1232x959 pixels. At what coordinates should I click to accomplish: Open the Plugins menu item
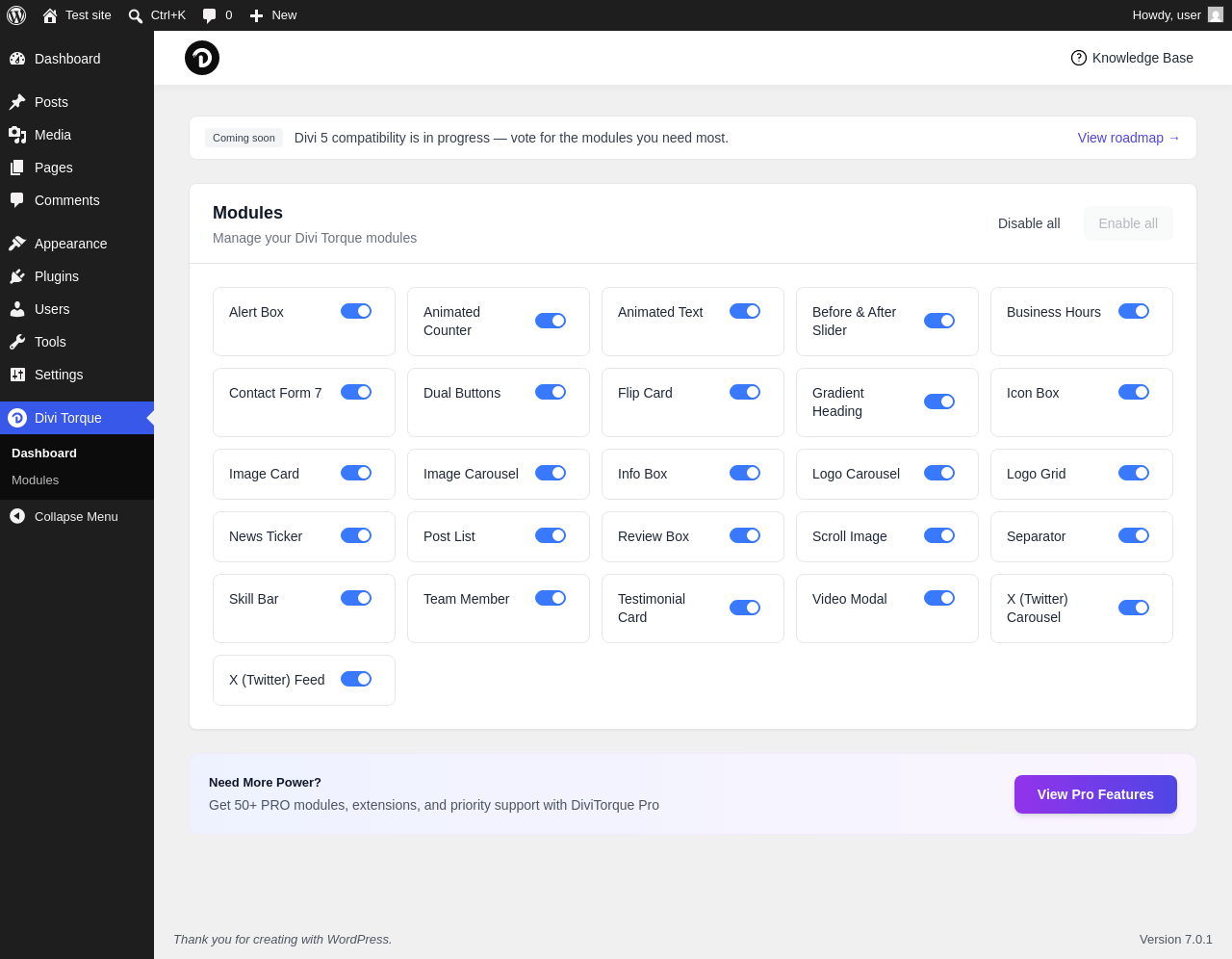(77, 276)
